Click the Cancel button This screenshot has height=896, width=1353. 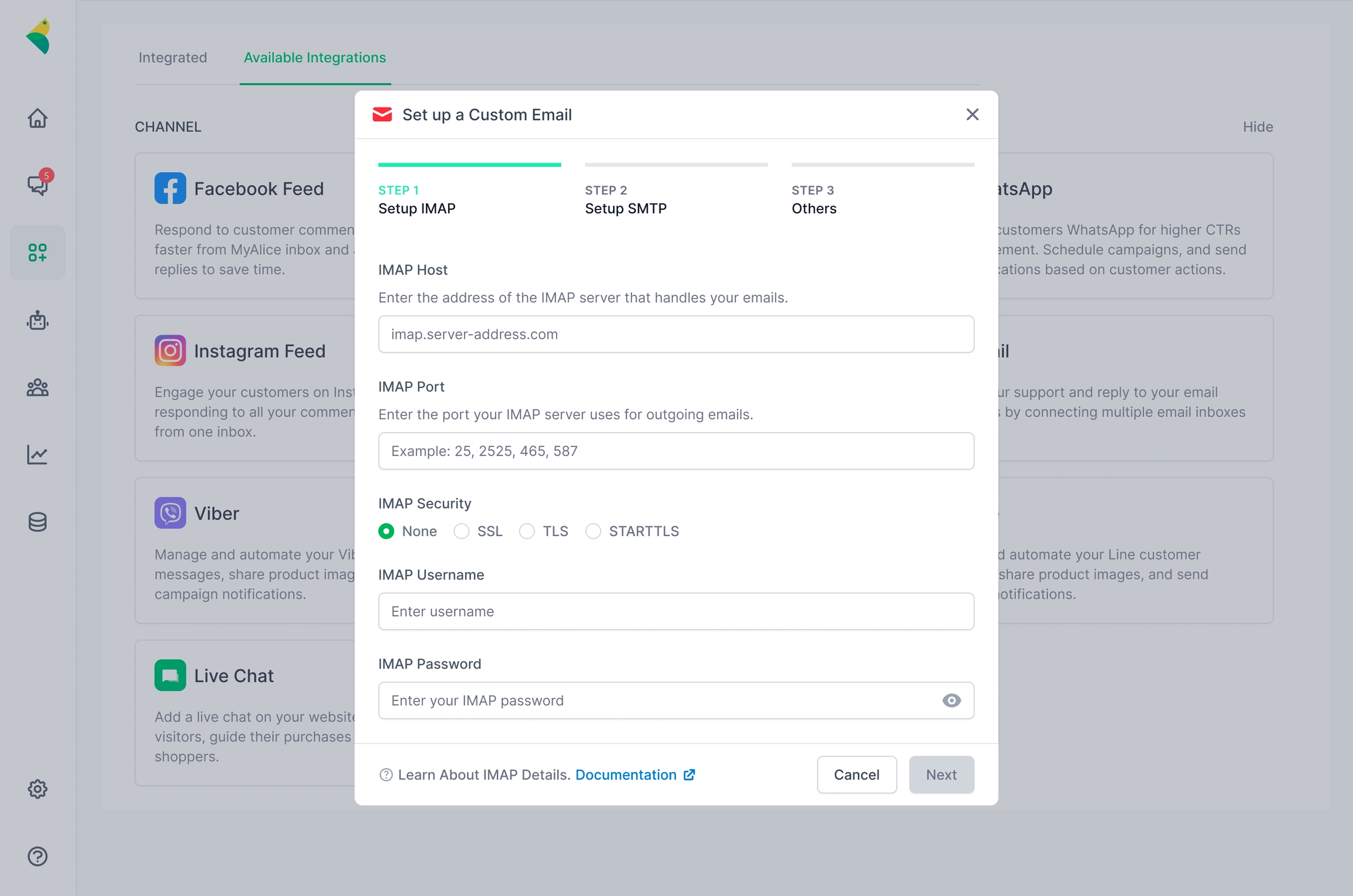(x=856, y=774)
